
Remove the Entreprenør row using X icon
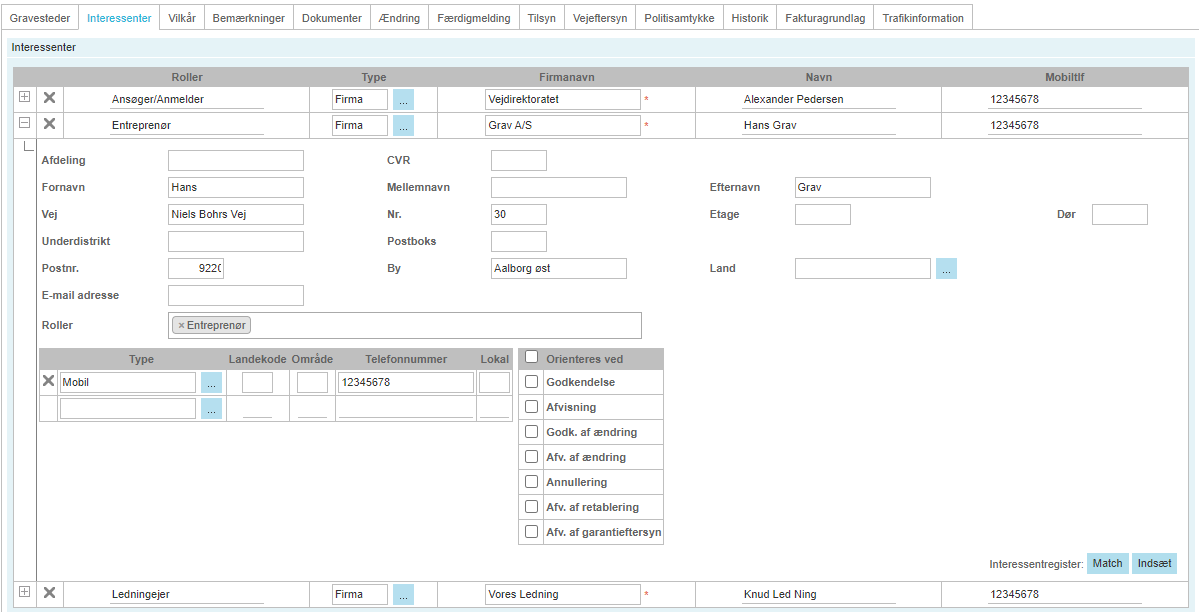[x=48, y=124]
